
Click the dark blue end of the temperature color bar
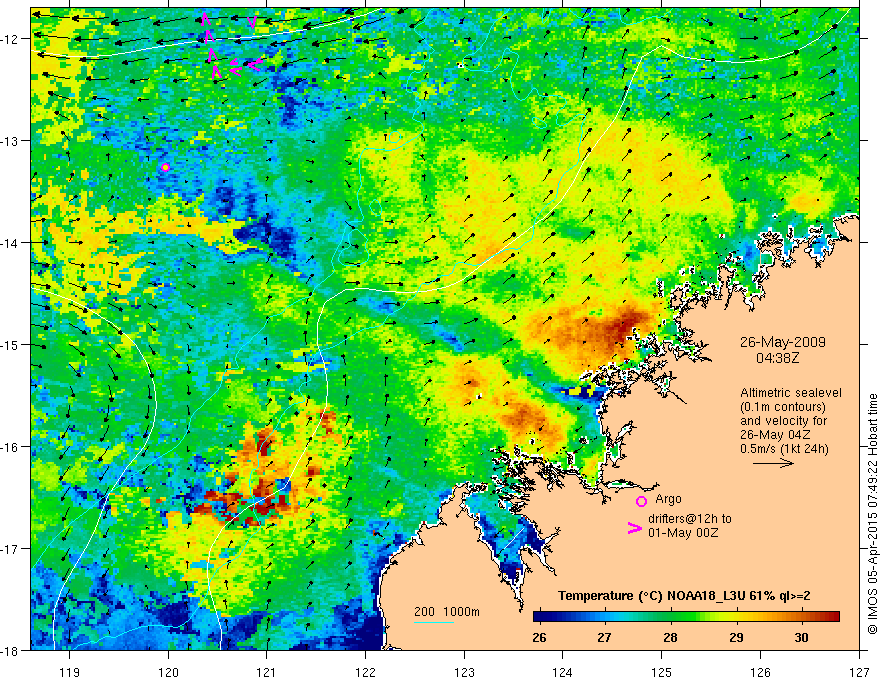539,616
